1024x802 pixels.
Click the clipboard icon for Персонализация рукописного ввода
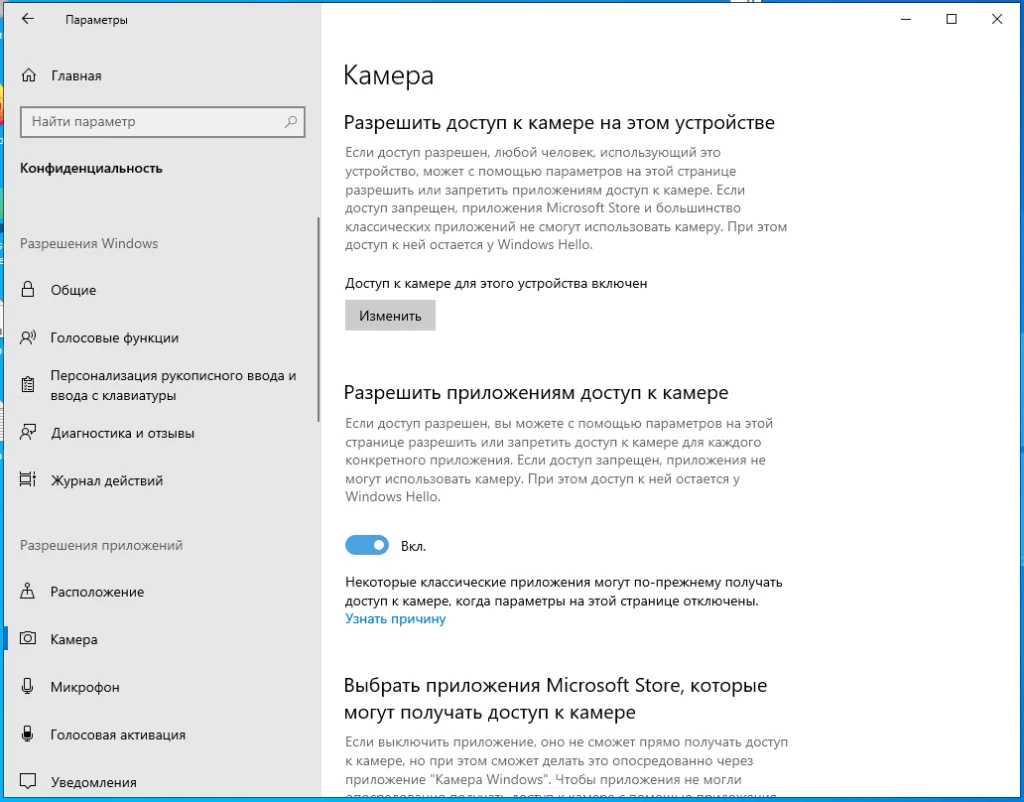click(29, 385)
